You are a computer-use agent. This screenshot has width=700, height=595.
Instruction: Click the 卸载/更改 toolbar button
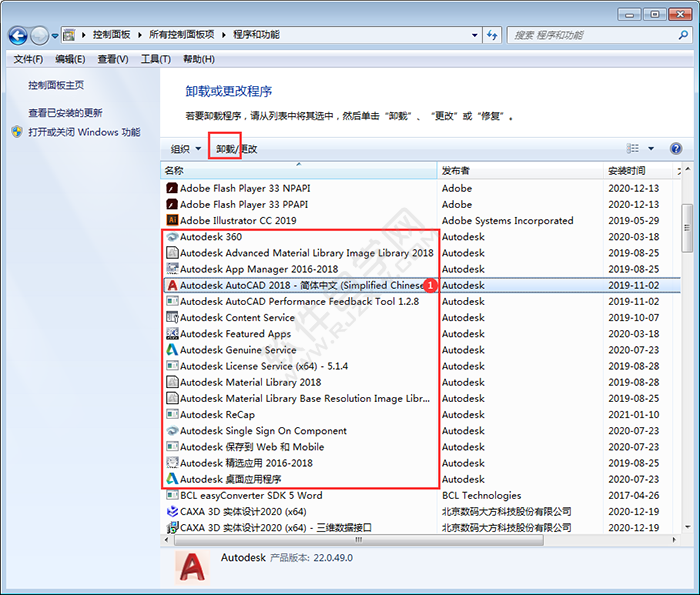pyautogui.click(x=236, y=149)
